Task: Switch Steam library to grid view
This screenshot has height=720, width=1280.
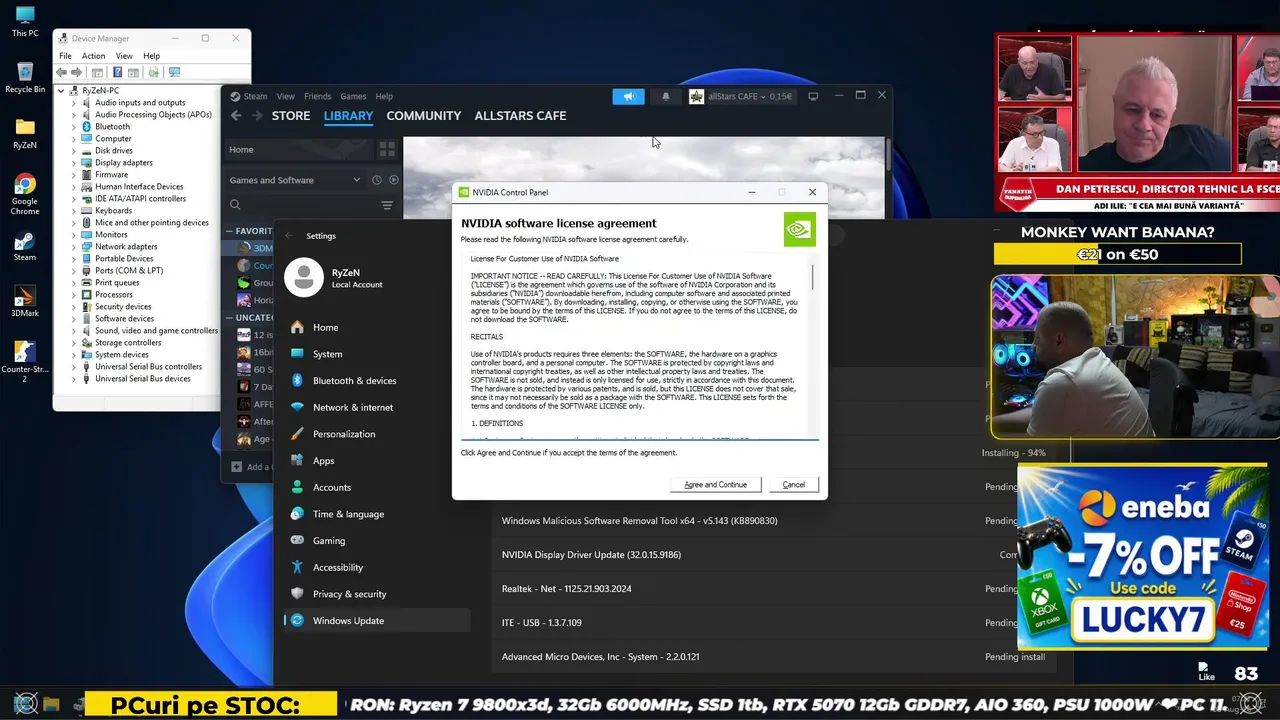Action: [x=387, y=149]
